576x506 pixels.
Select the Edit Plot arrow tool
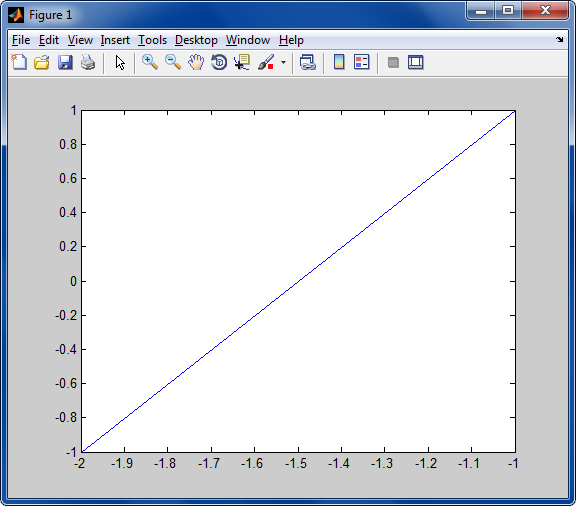click(120, 62)
